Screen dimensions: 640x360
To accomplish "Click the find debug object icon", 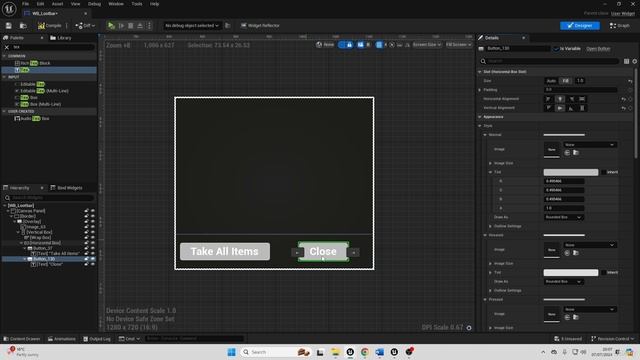I will coord(228,26).
